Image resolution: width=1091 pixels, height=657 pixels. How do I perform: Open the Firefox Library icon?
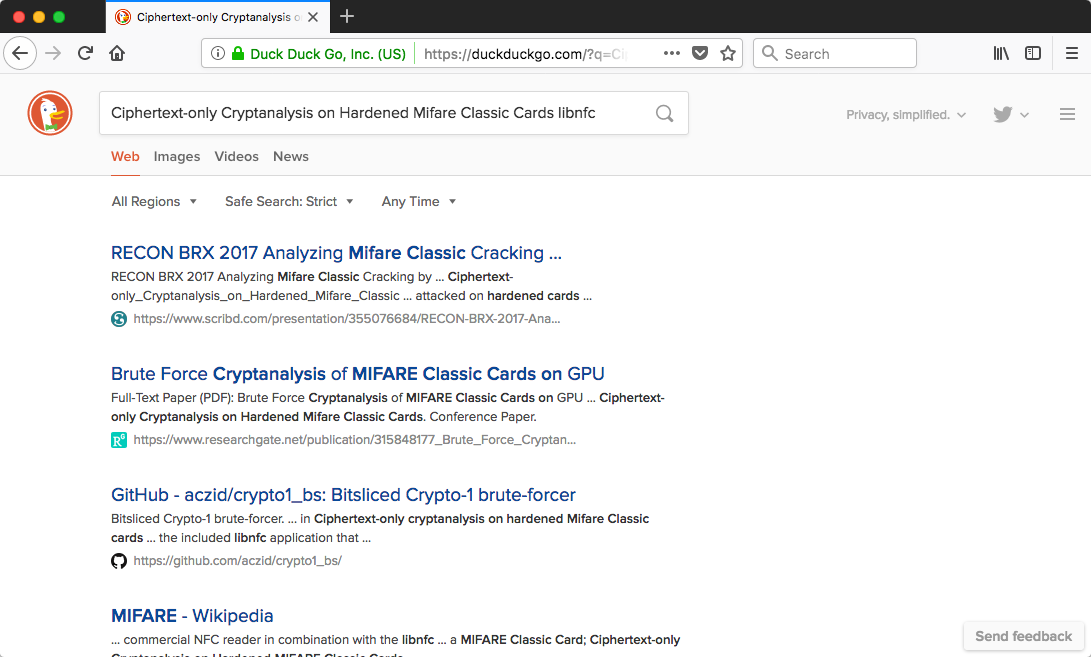tap(1001, 54)
